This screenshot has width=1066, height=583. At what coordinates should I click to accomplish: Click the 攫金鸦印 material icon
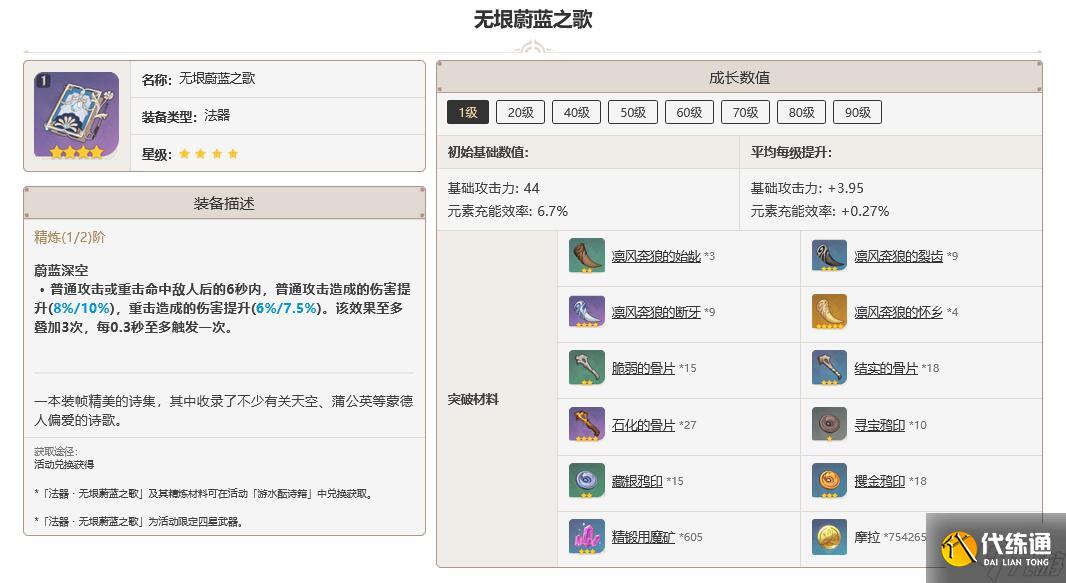point(829,480)
